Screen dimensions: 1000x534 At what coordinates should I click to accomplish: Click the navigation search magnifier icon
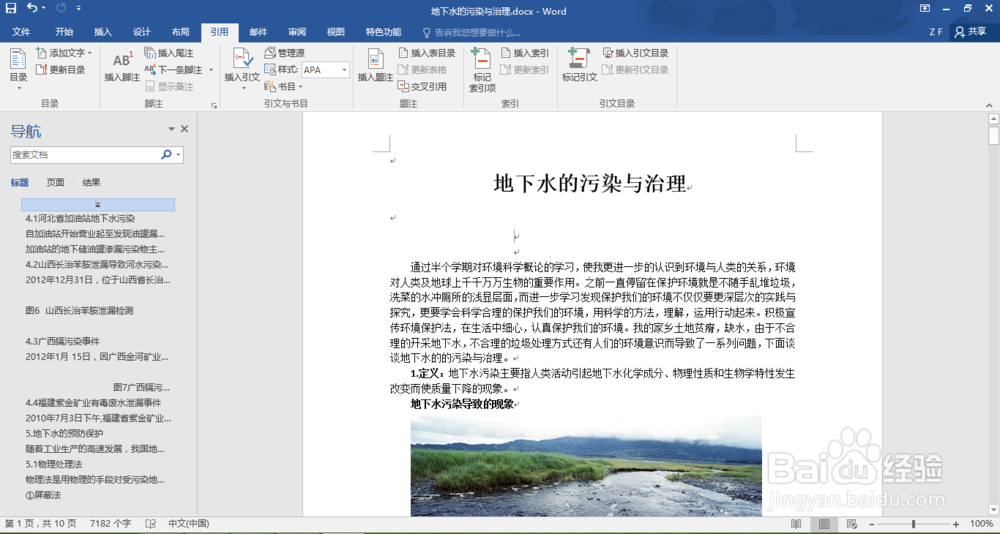click(x=166, y=154)
